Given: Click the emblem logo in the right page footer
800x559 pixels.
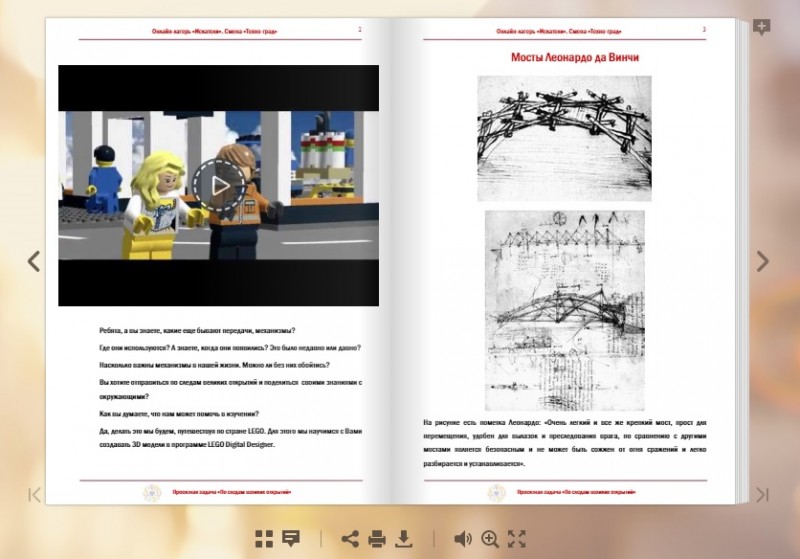Looking at the screenshot, I should pos(495,493).
